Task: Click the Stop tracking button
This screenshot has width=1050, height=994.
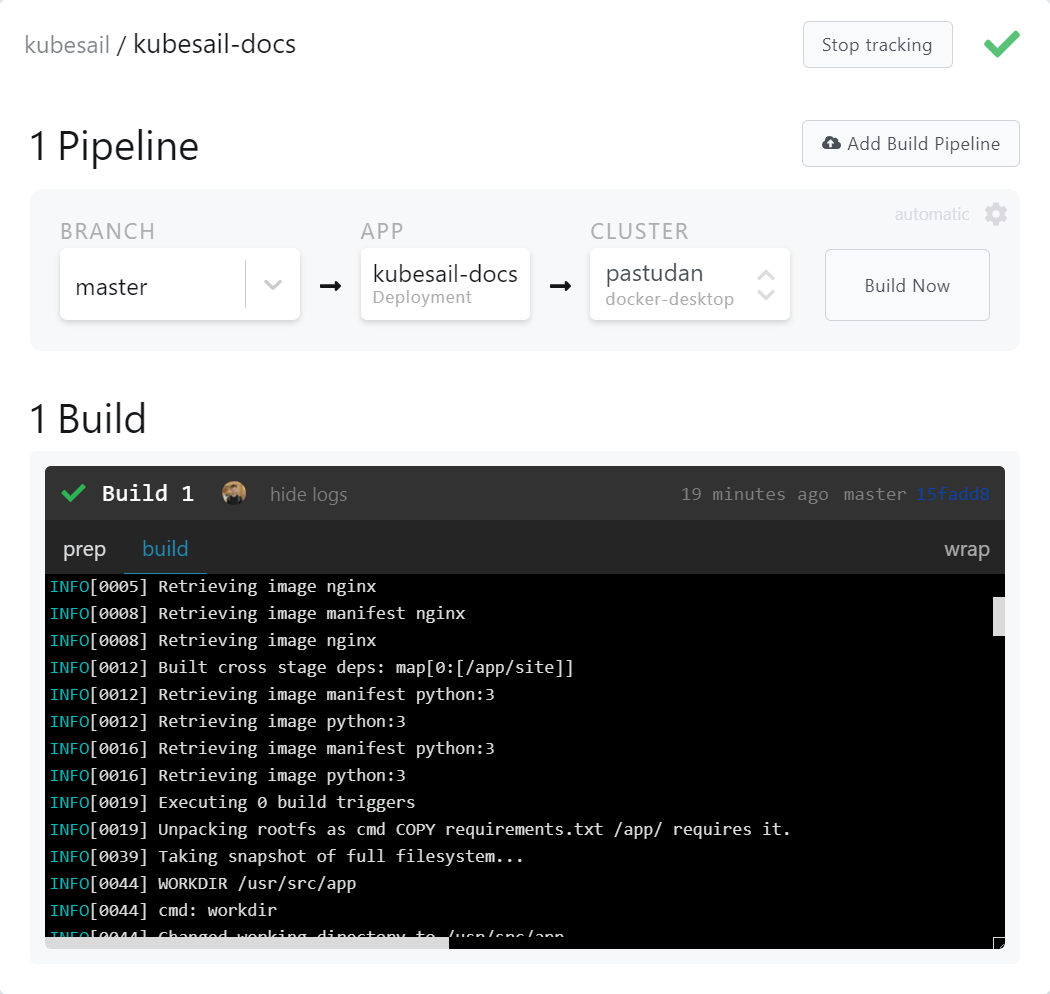Action: click(877, 44)
